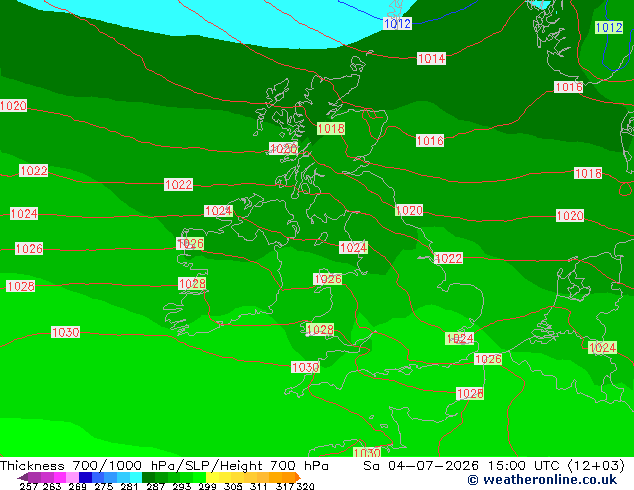Click the 1020 label over the Hebrides
The height and width of the screenshot is (490, 634).
(x=283, y=148)
